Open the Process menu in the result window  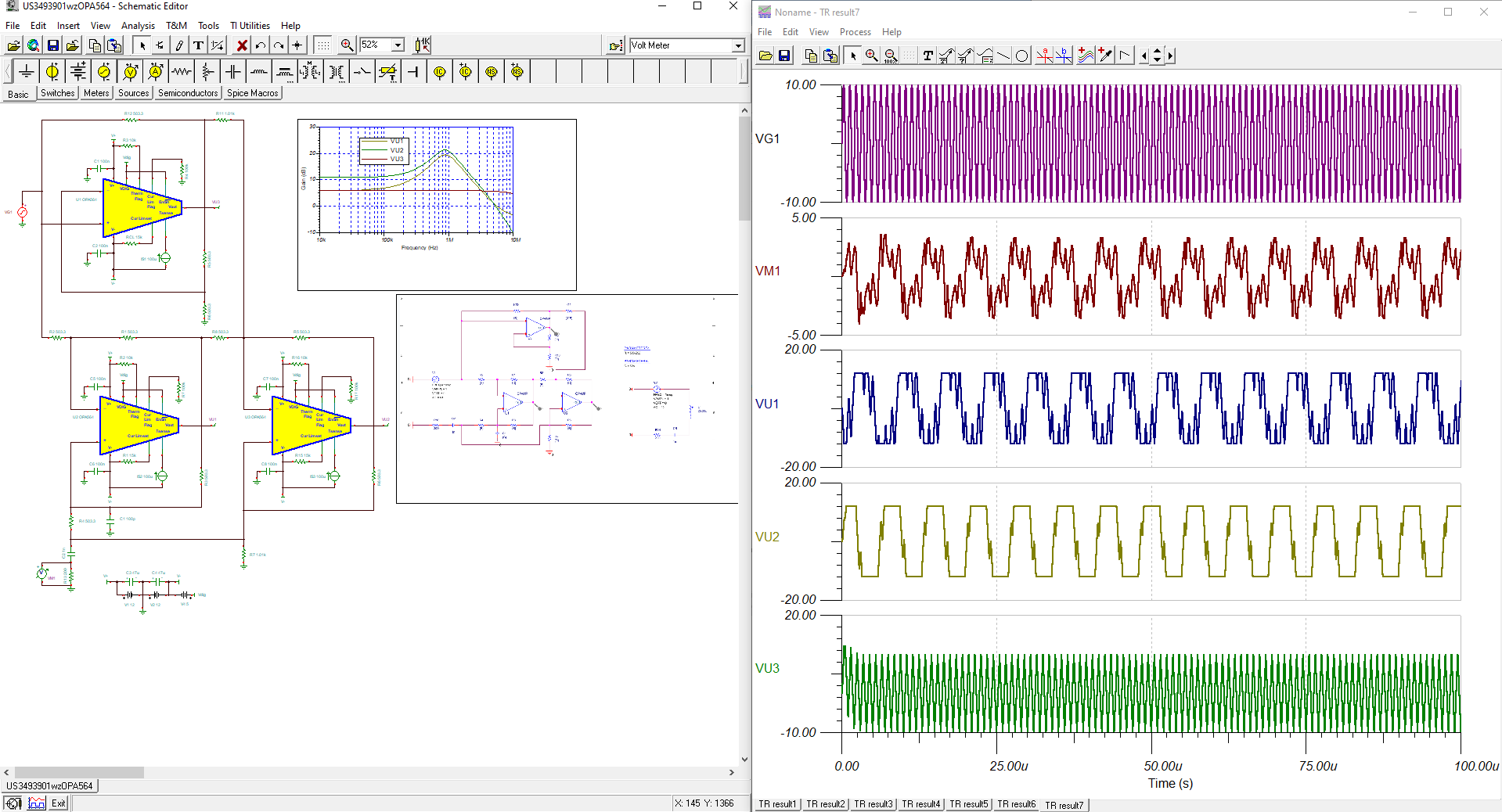[855, 32]
